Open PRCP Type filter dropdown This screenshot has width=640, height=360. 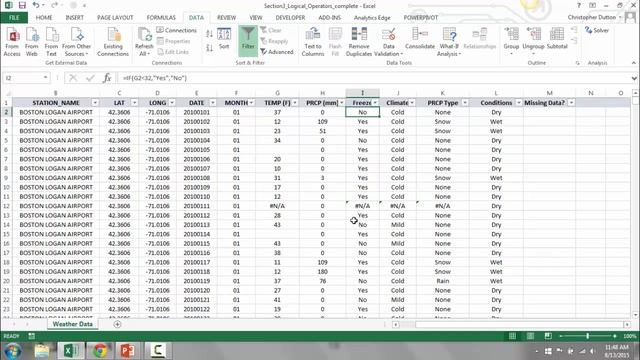click(464, 103)
